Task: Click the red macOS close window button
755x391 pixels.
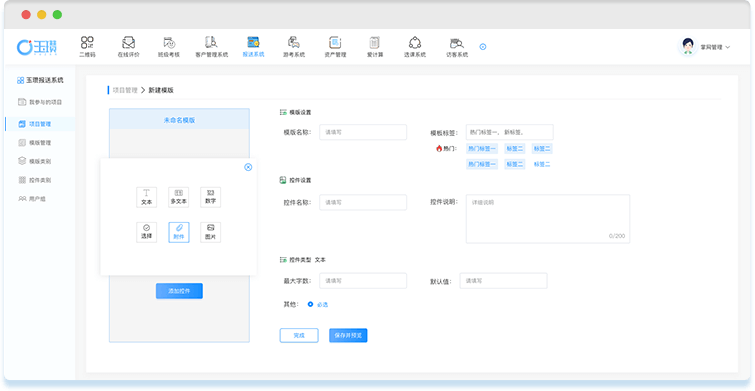Action: coord(26,14)
